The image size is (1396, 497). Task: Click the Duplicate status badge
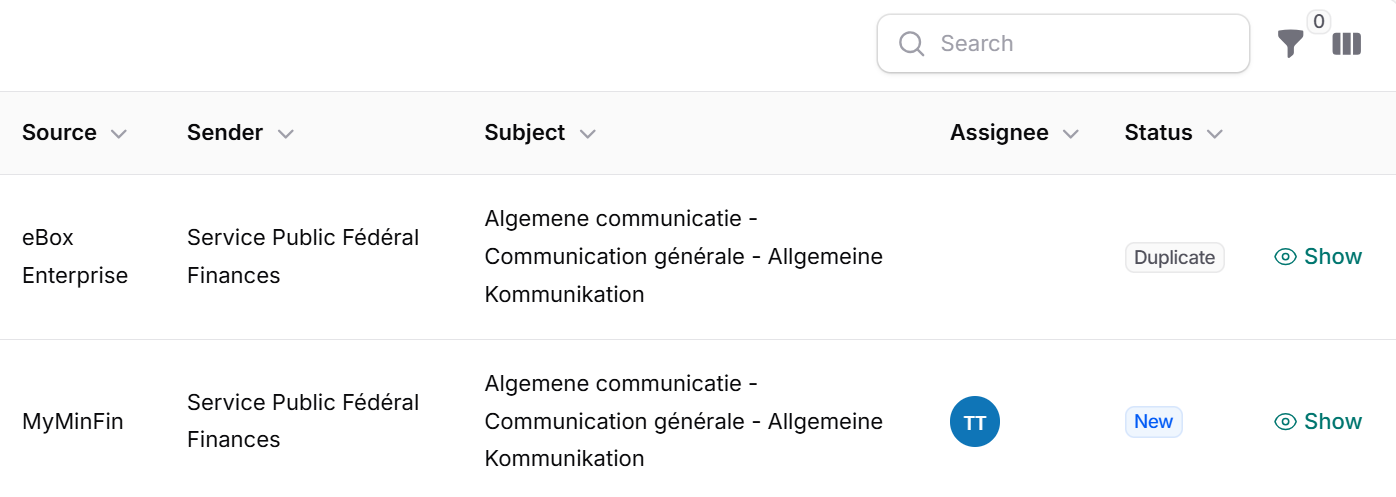coord(1174,257)
